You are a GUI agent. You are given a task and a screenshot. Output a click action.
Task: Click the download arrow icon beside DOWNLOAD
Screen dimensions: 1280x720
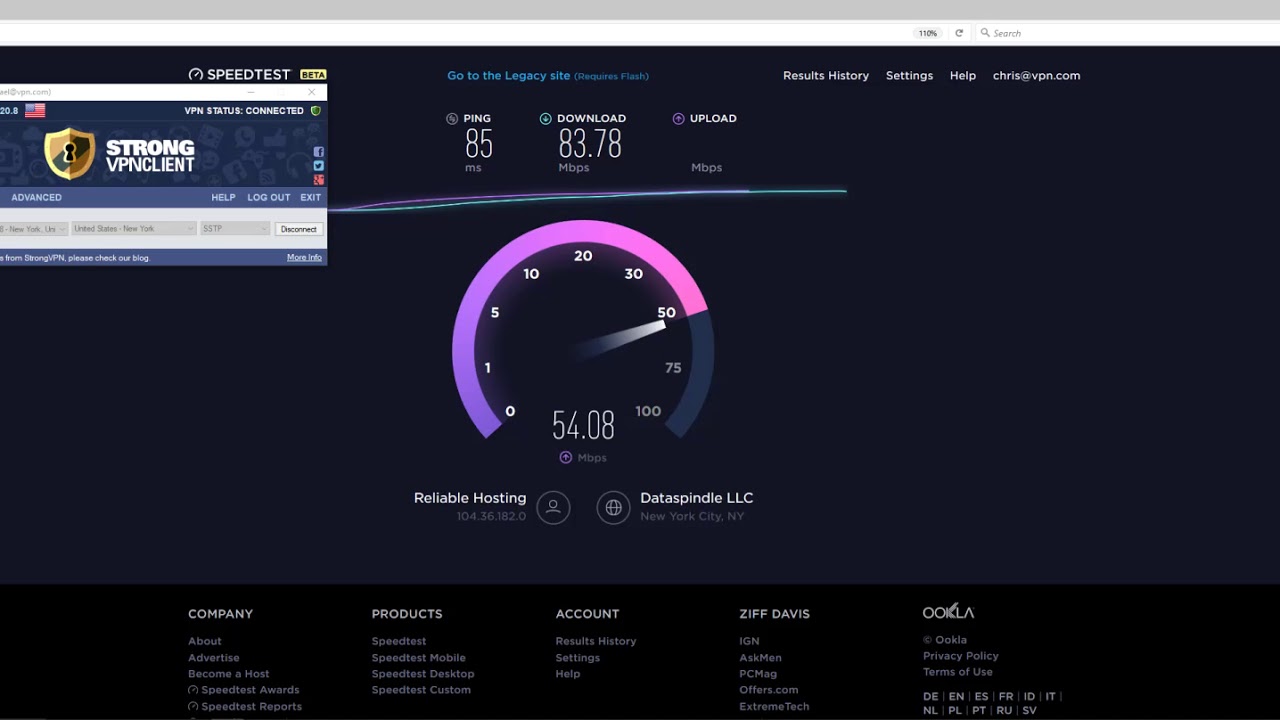click(545, 118)
